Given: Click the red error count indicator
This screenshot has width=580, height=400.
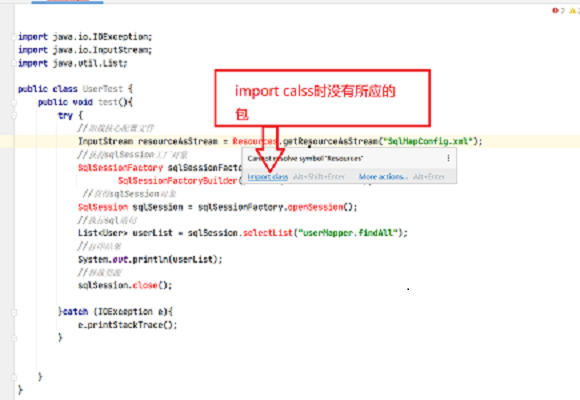Looking at the screenshot, I should click(558, 11).
